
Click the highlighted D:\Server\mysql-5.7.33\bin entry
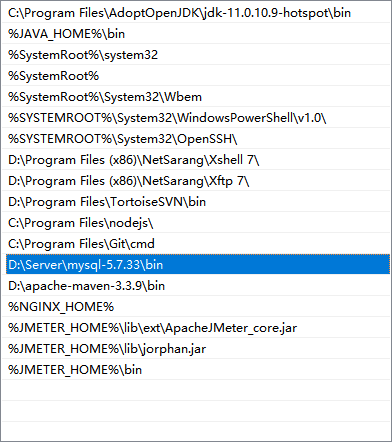(198, 264)
